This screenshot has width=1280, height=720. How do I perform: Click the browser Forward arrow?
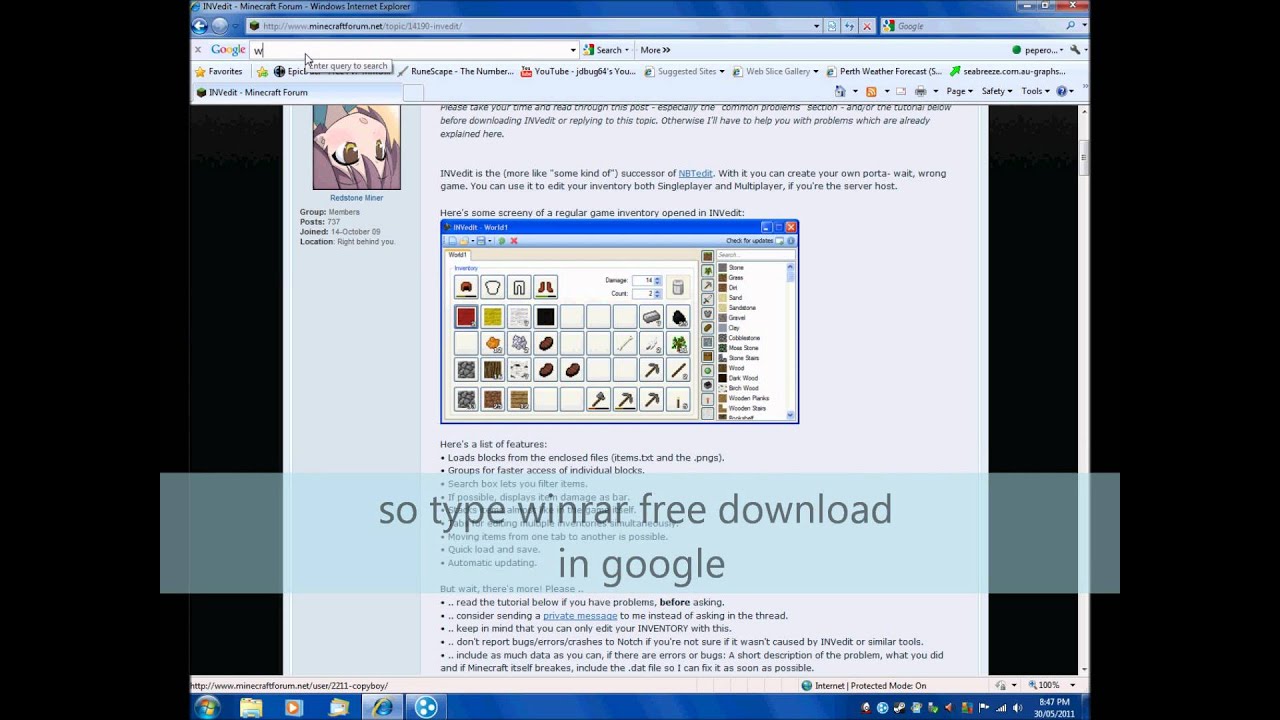pyautogui.click(x=220, y=26)
